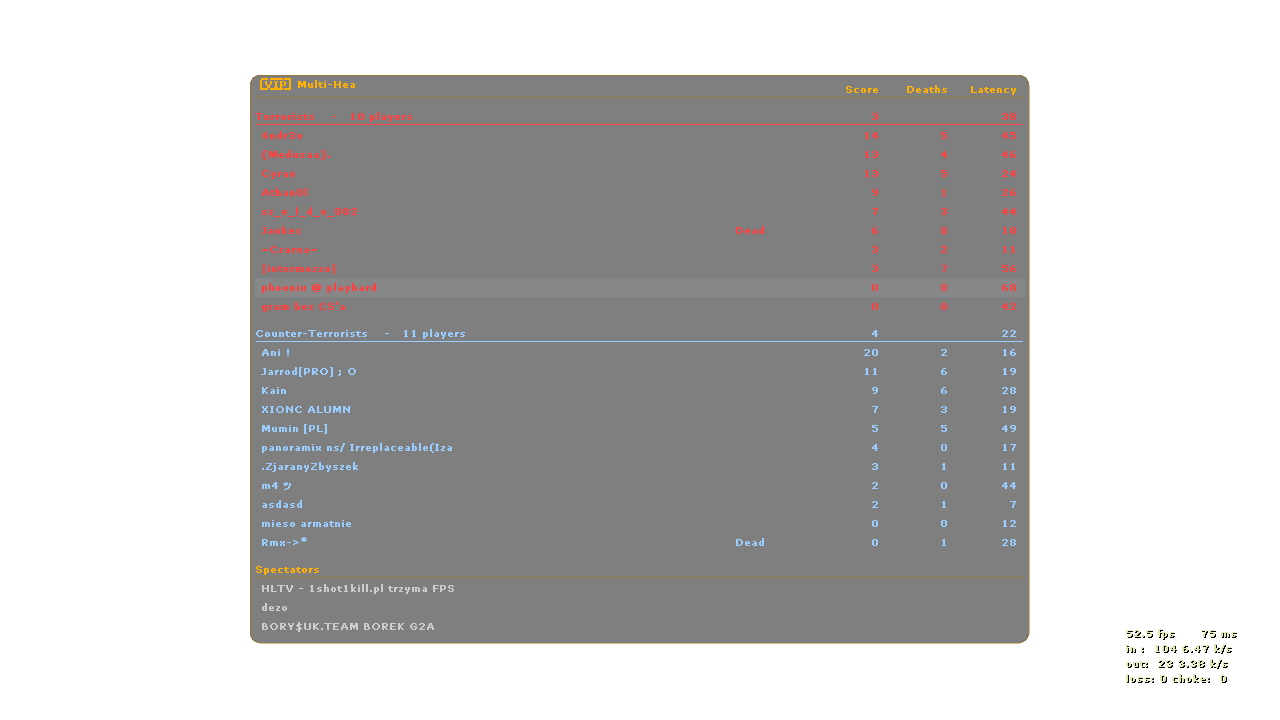Click the Dead status next to Rmx->*
This screenshot has width=1280, height=720.
[749, 543]
